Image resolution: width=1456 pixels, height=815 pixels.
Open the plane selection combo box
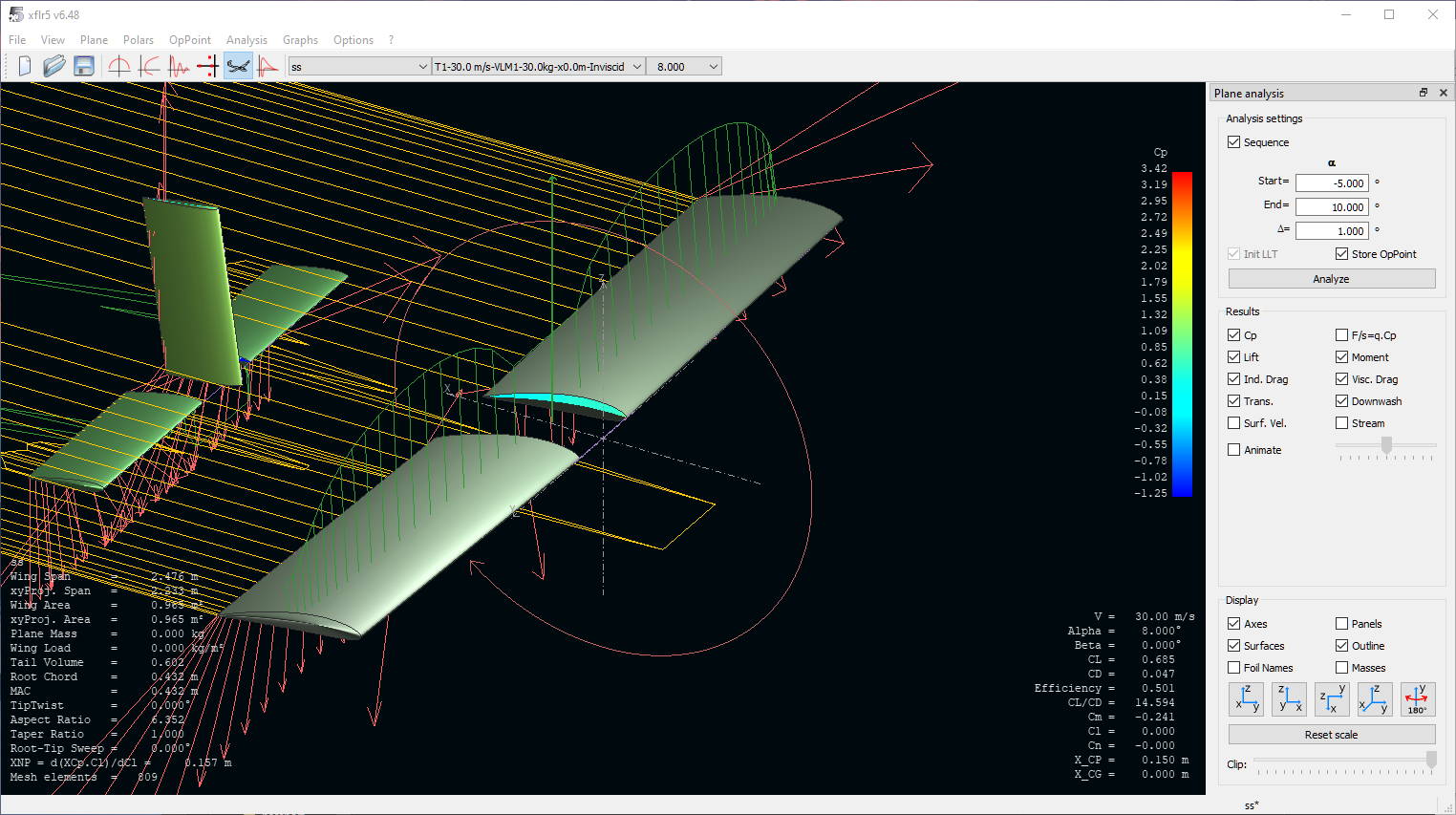(x=358, y=66)
